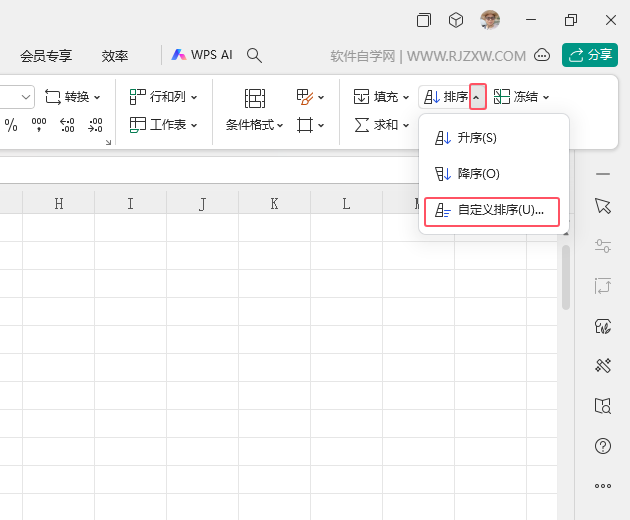
Task: Open the user avatar profile
Action: pyautogui.click(x=490, y=20)
